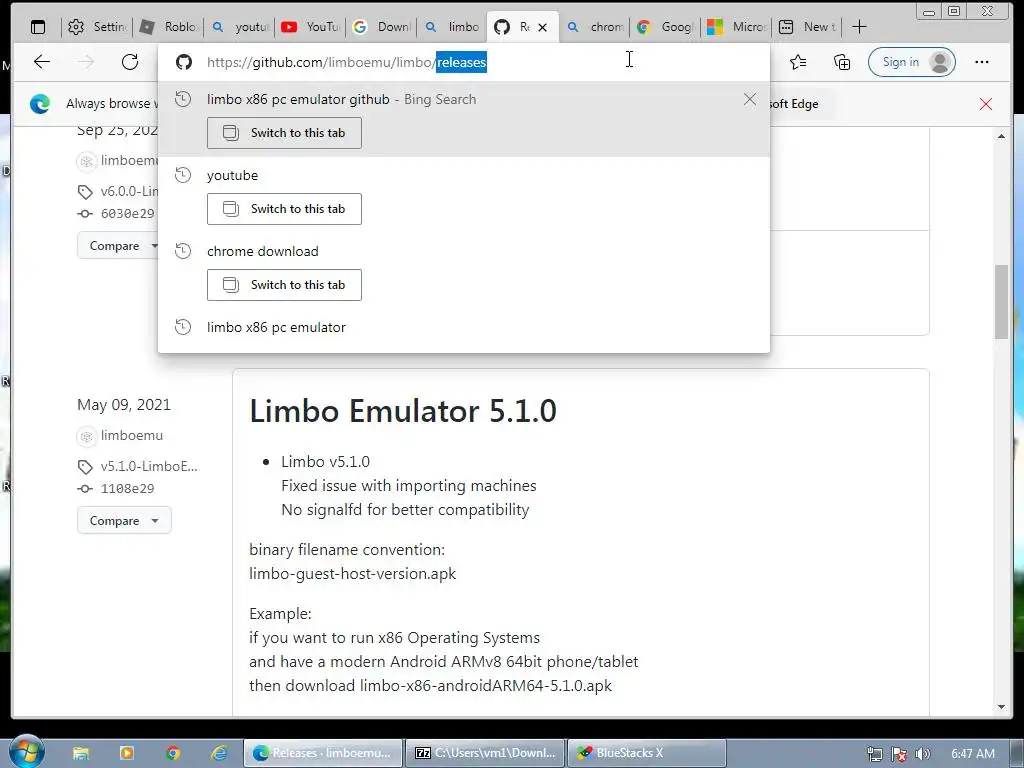Switch to tab under chrome download suggestion

[284, 285]
